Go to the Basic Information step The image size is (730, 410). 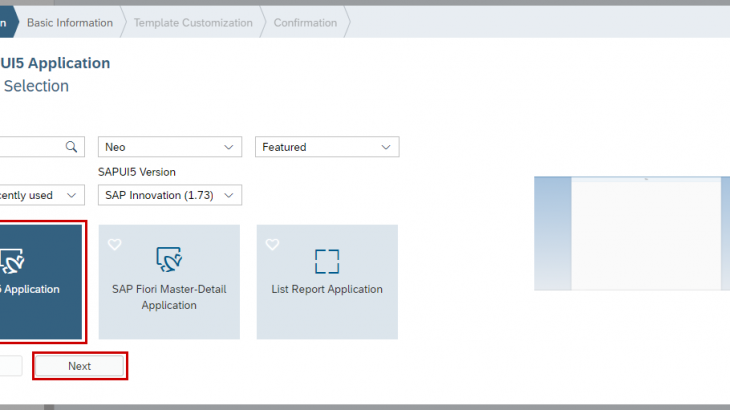click(x=69, y=22)
